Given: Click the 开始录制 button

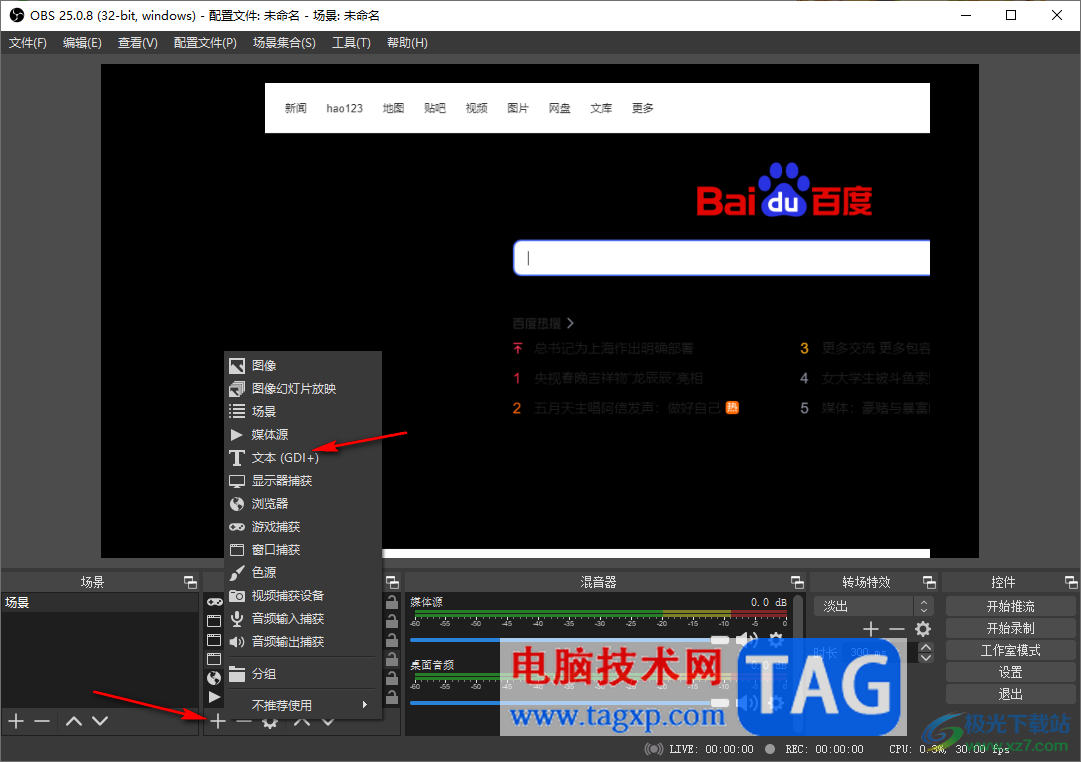Looking at the screenshot, I should 1010,628.
